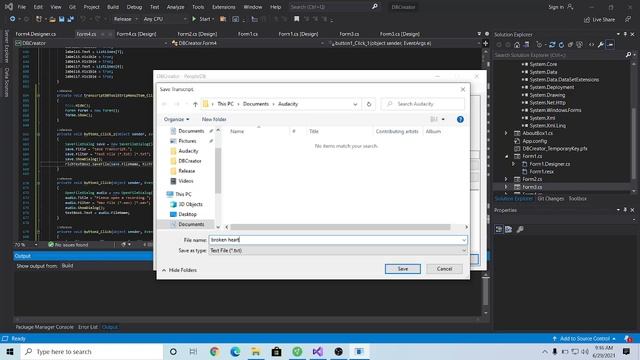Click Solution Explorer properties wrench icon
The image size is (640, 360).
[600, 45]
